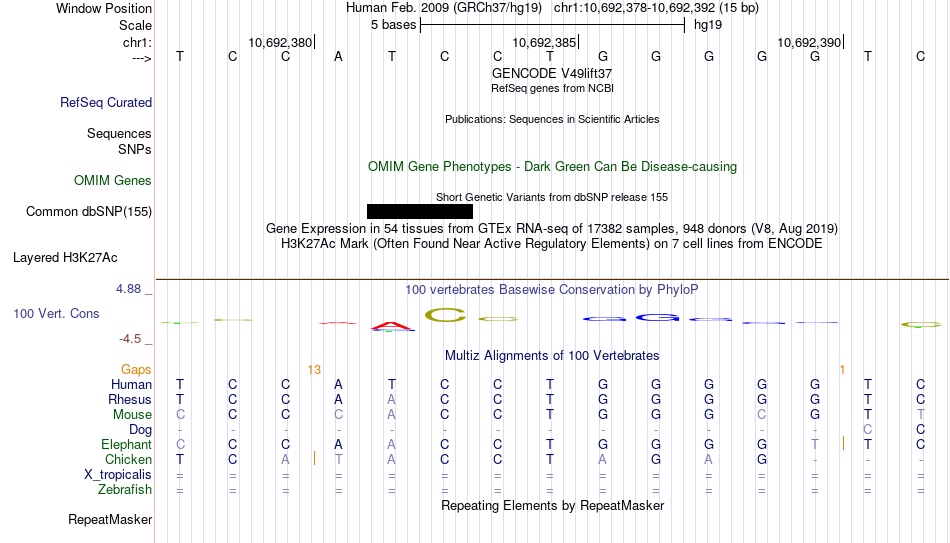Click the orange gap count 1

(x=842, y=370)
